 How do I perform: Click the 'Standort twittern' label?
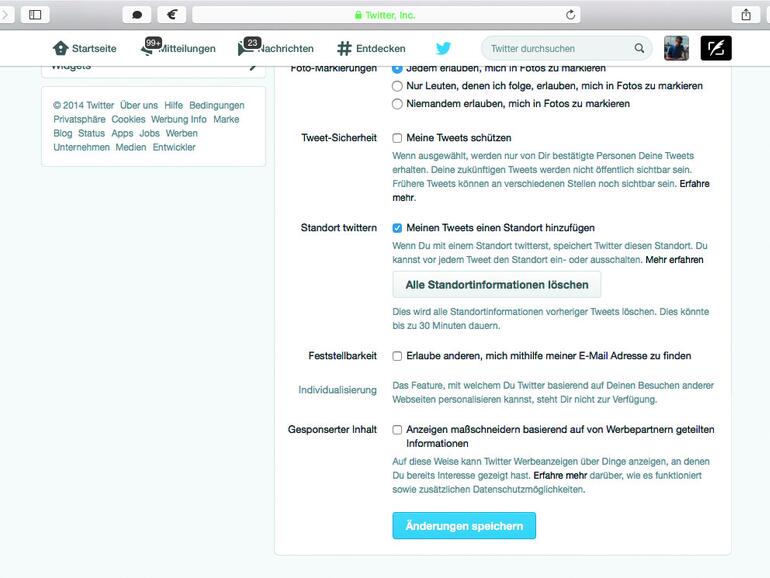tap(339, 228)
